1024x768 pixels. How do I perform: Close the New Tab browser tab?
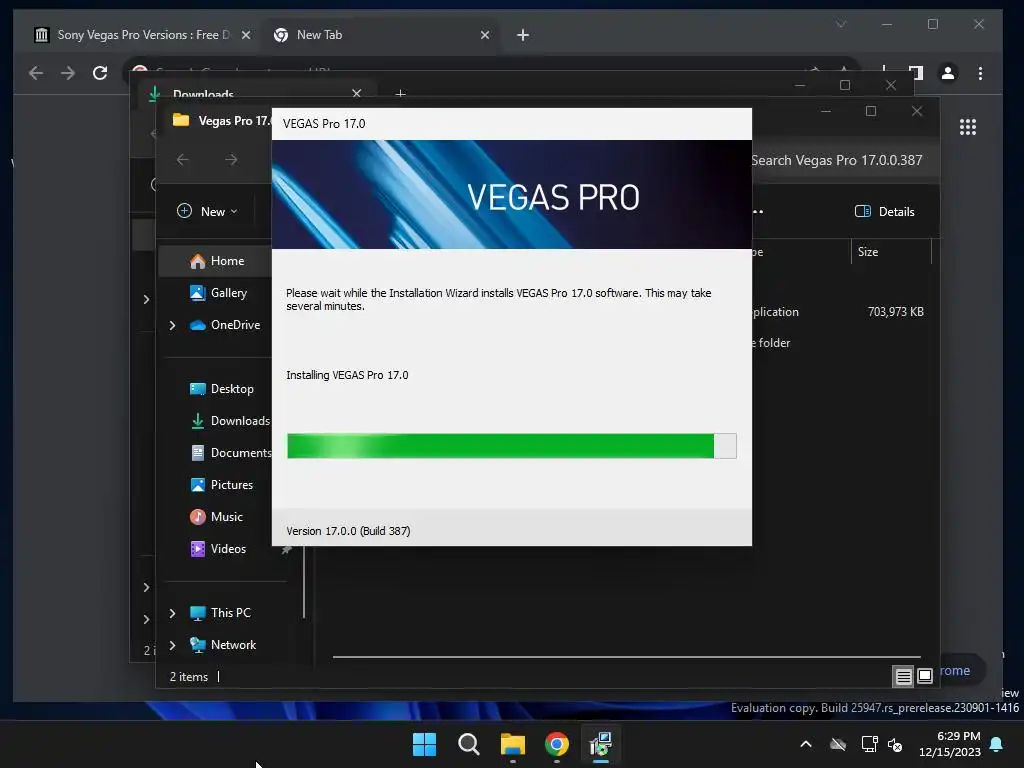[485, 35]
